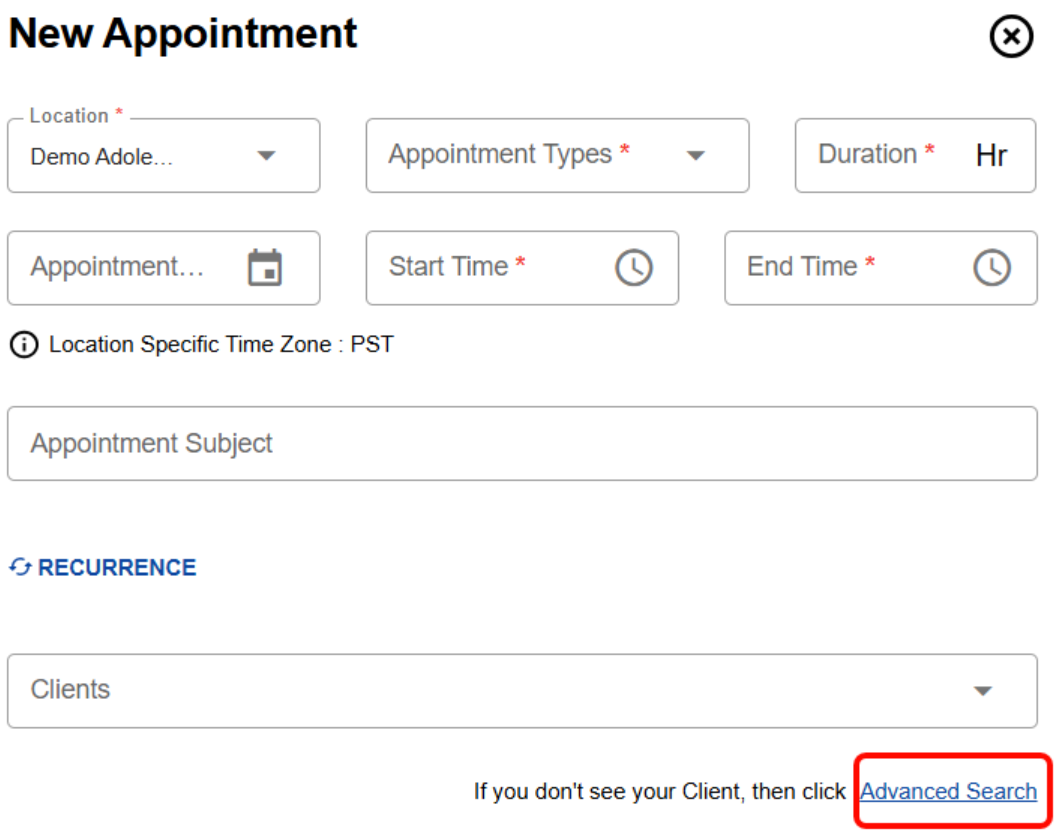Viewport: 1059px width, 837px height.
Task: Open the Advanced Search link
Action: click(x=948, y=792)
